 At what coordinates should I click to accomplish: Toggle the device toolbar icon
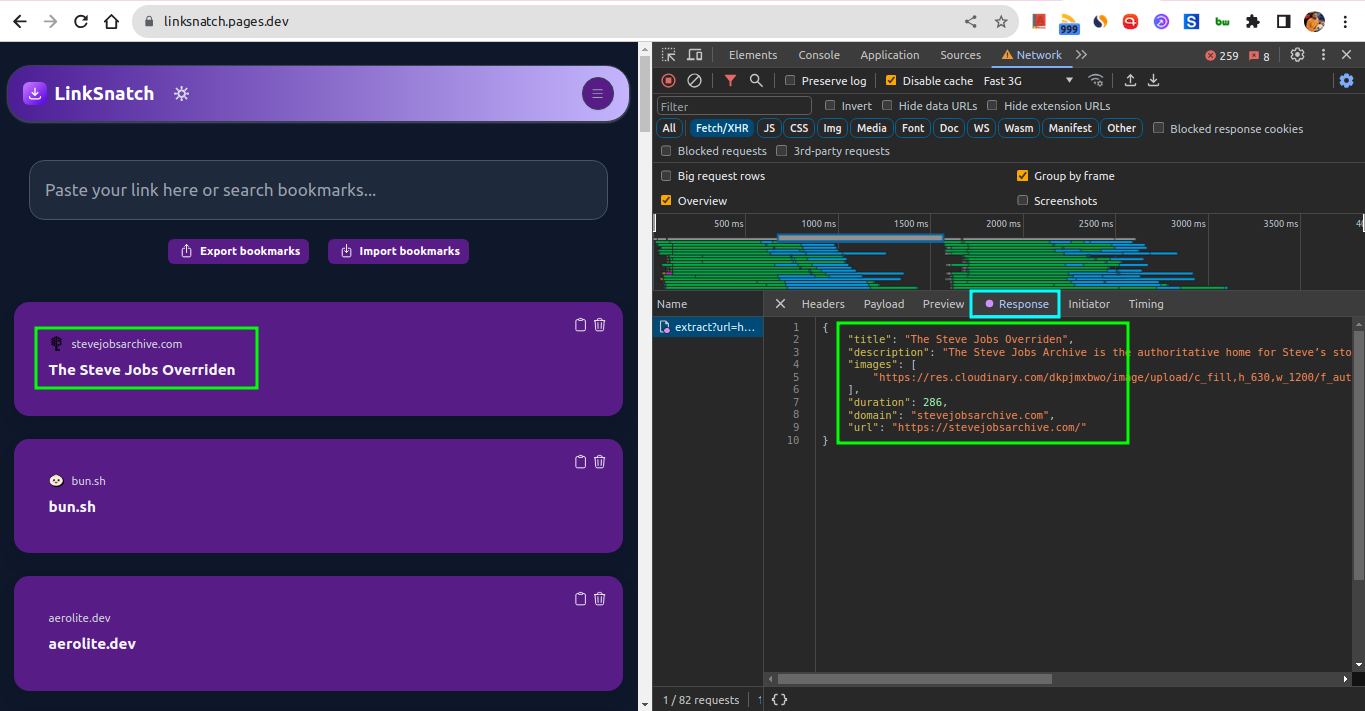pyautogui.click(x=695, y=55)
